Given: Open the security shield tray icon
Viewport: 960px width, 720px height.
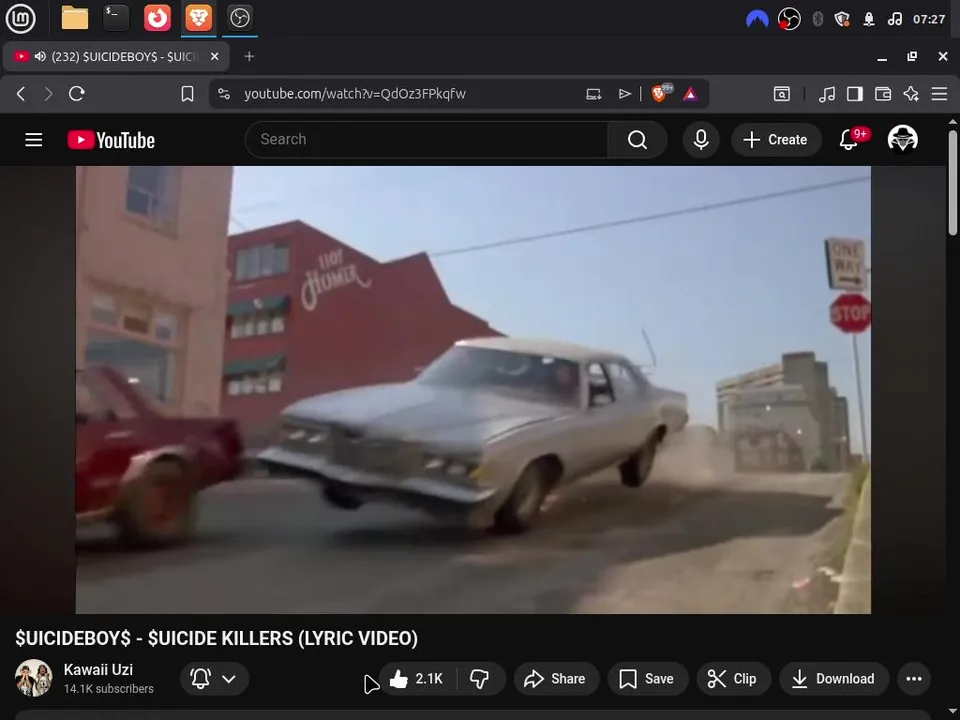Looking at the screenshot, I should [x=842, y=19].
